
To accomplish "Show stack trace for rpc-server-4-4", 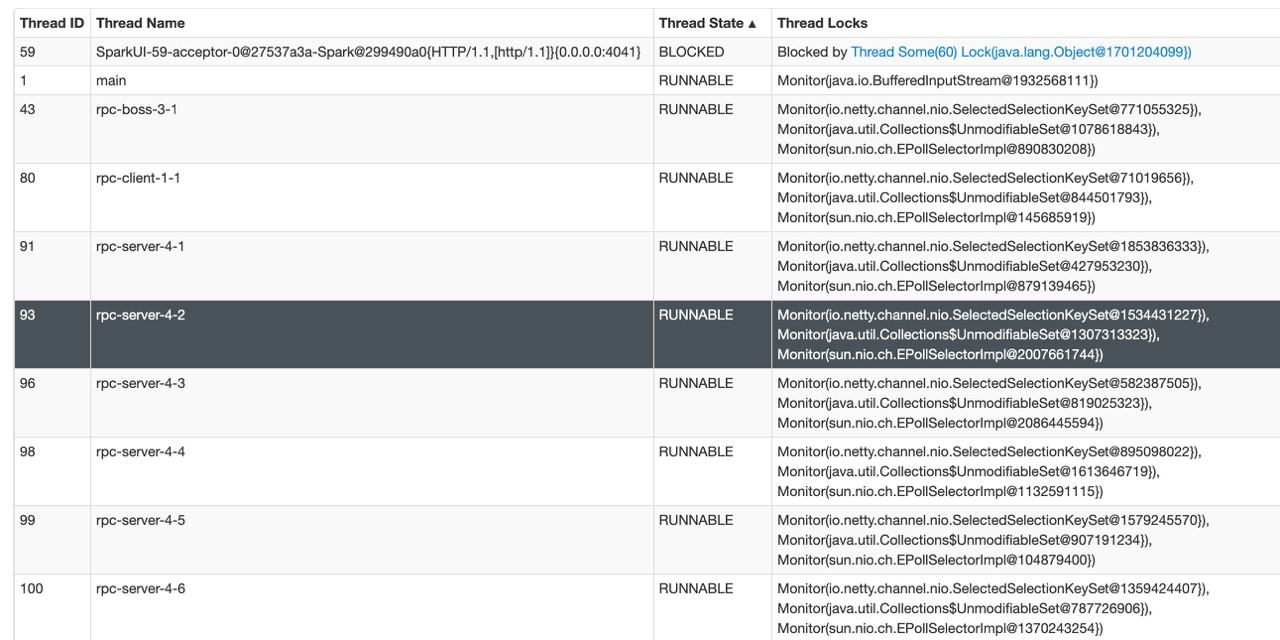I will click(x=140, y=452).
